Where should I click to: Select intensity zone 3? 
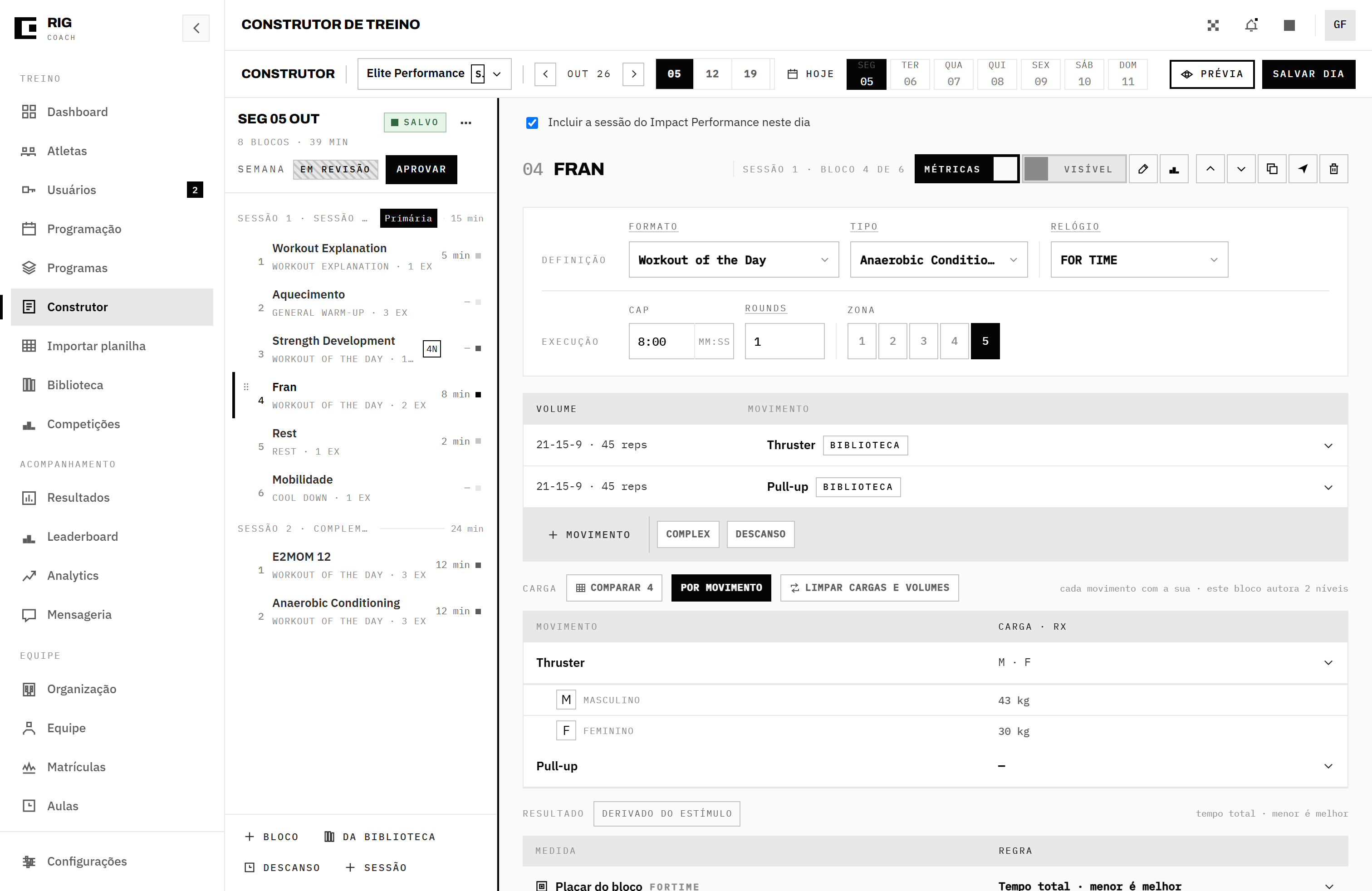(923, 341)
